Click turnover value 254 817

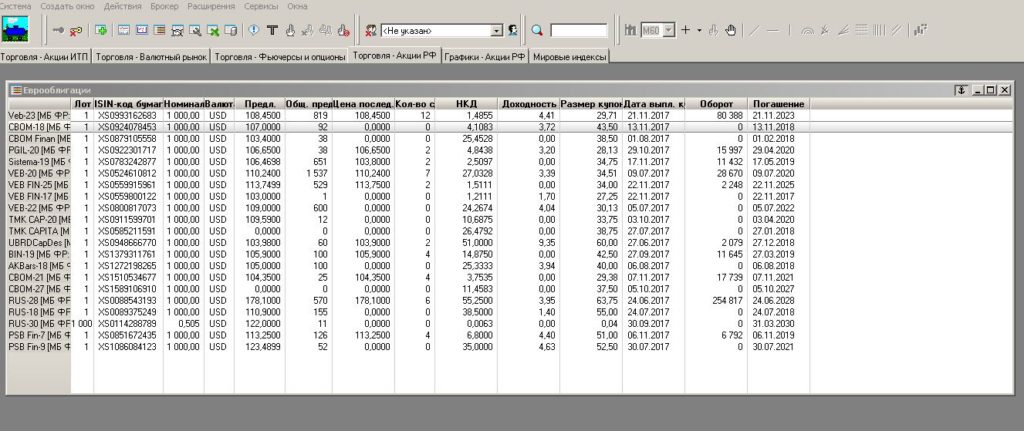pyautogui.click(x=728, y=300)
